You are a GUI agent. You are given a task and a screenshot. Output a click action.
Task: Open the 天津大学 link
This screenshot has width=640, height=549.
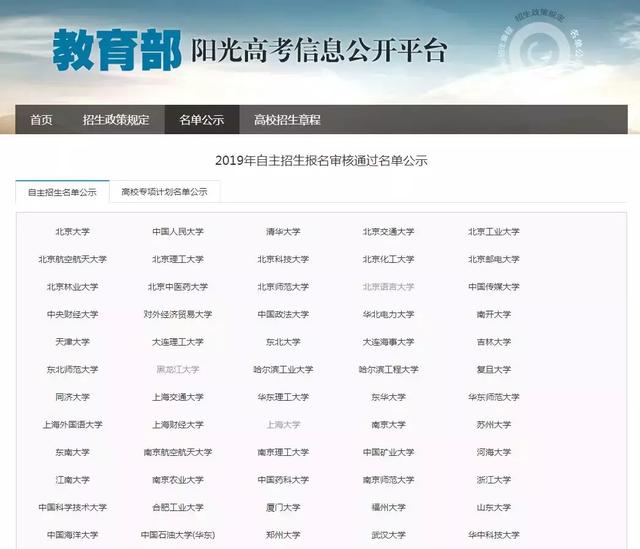click(x=73, y=342)
